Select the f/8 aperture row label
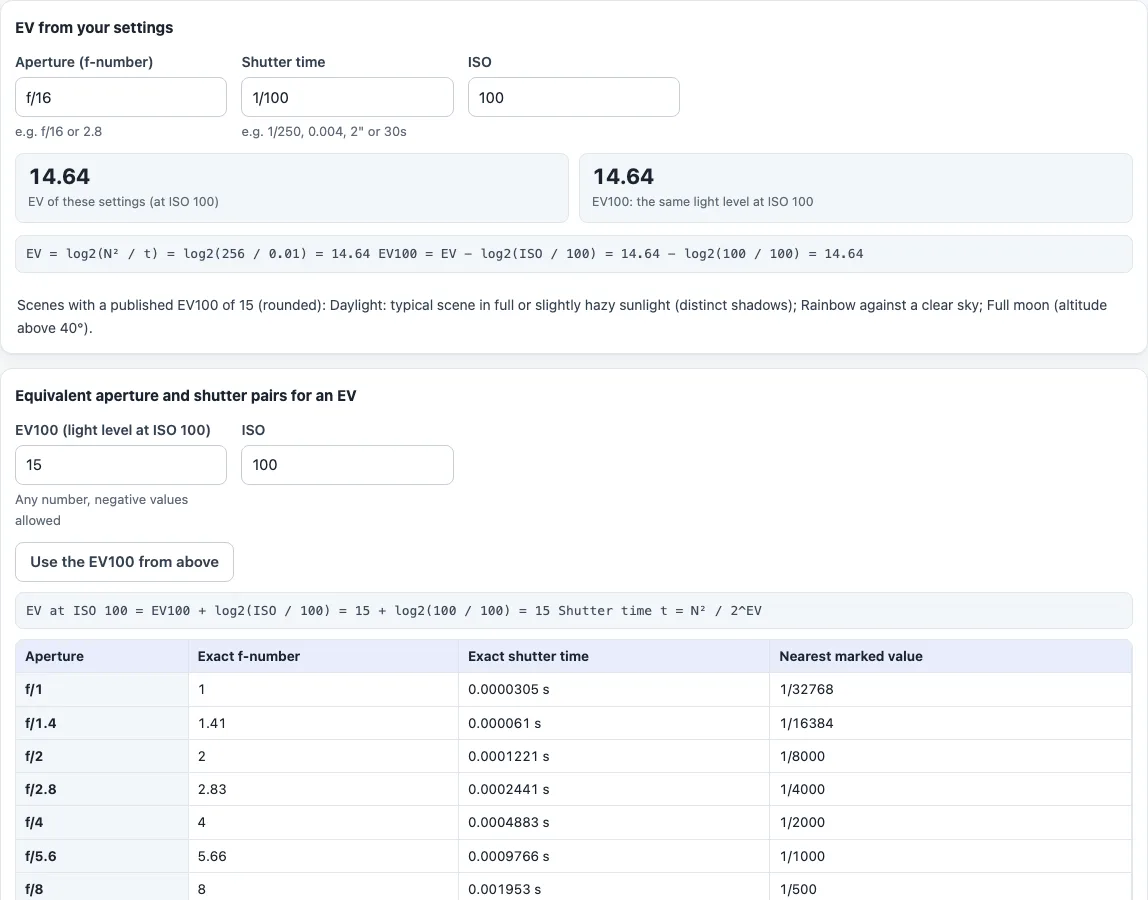 34,889
